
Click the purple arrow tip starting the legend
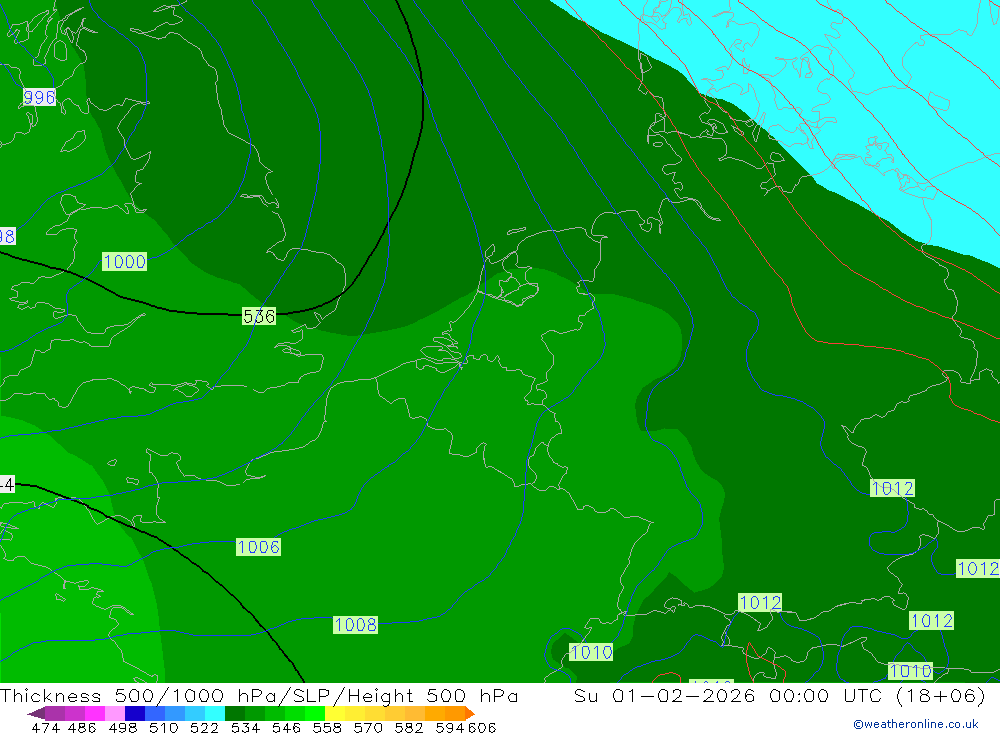point(36,713)
